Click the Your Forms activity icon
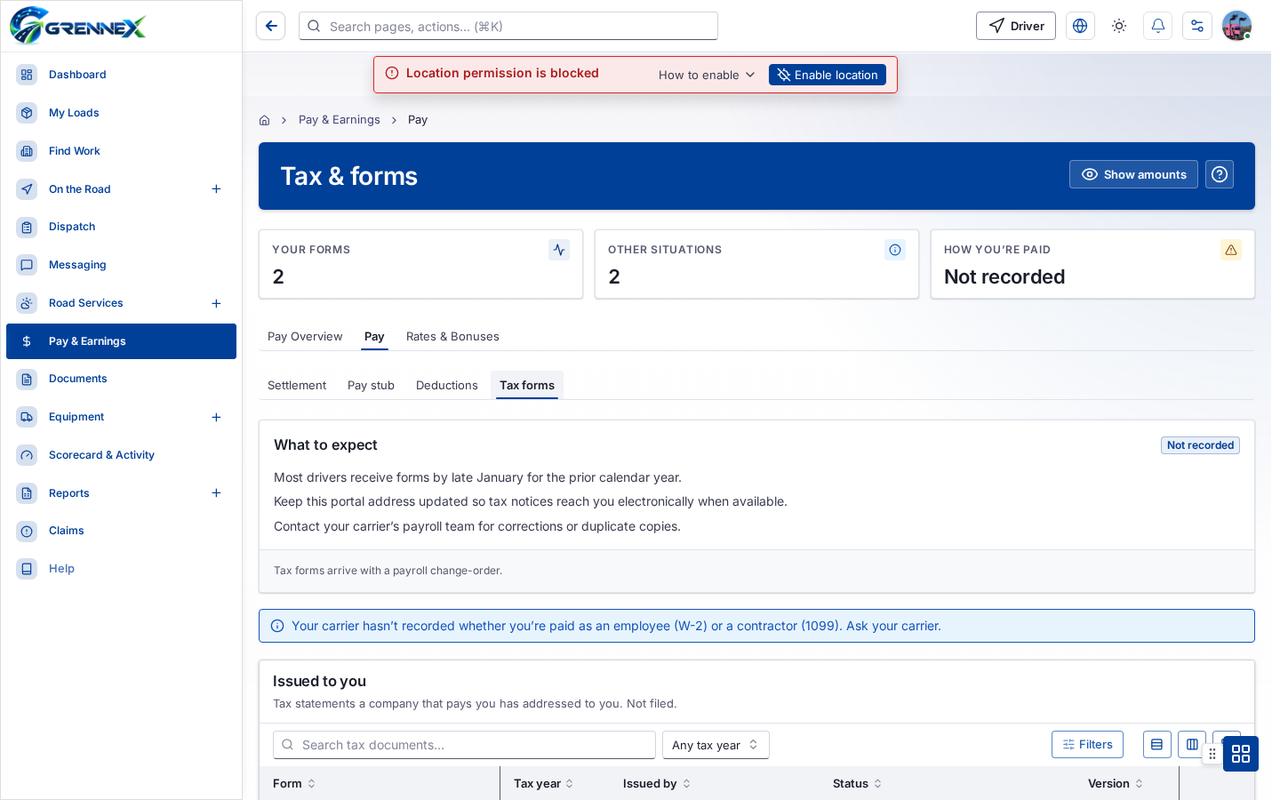Viewport: 1280px width, 800px height. (559, 250)
